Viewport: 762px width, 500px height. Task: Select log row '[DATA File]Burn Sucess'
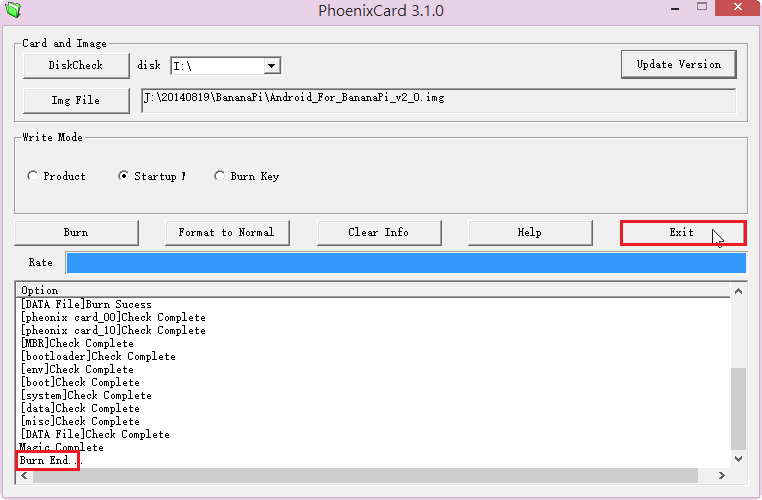(x=87, y=305)
